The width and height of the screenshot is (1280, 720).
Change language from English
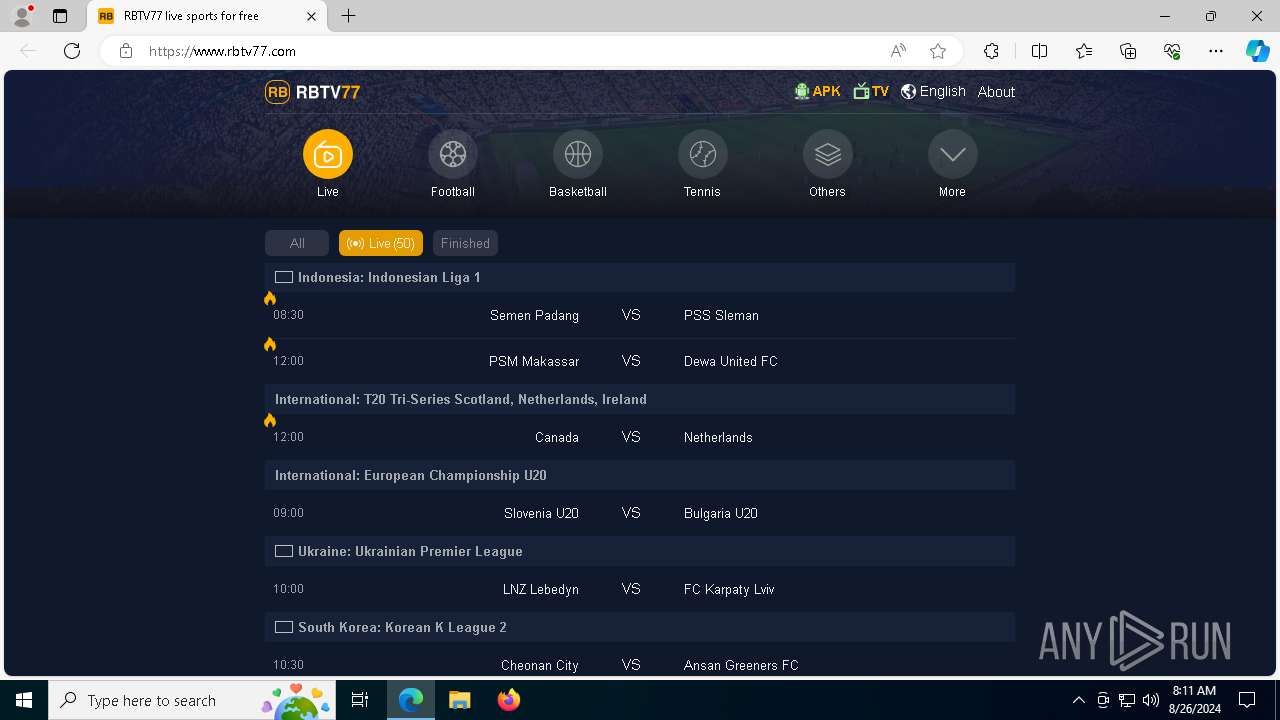pos(933,91)
